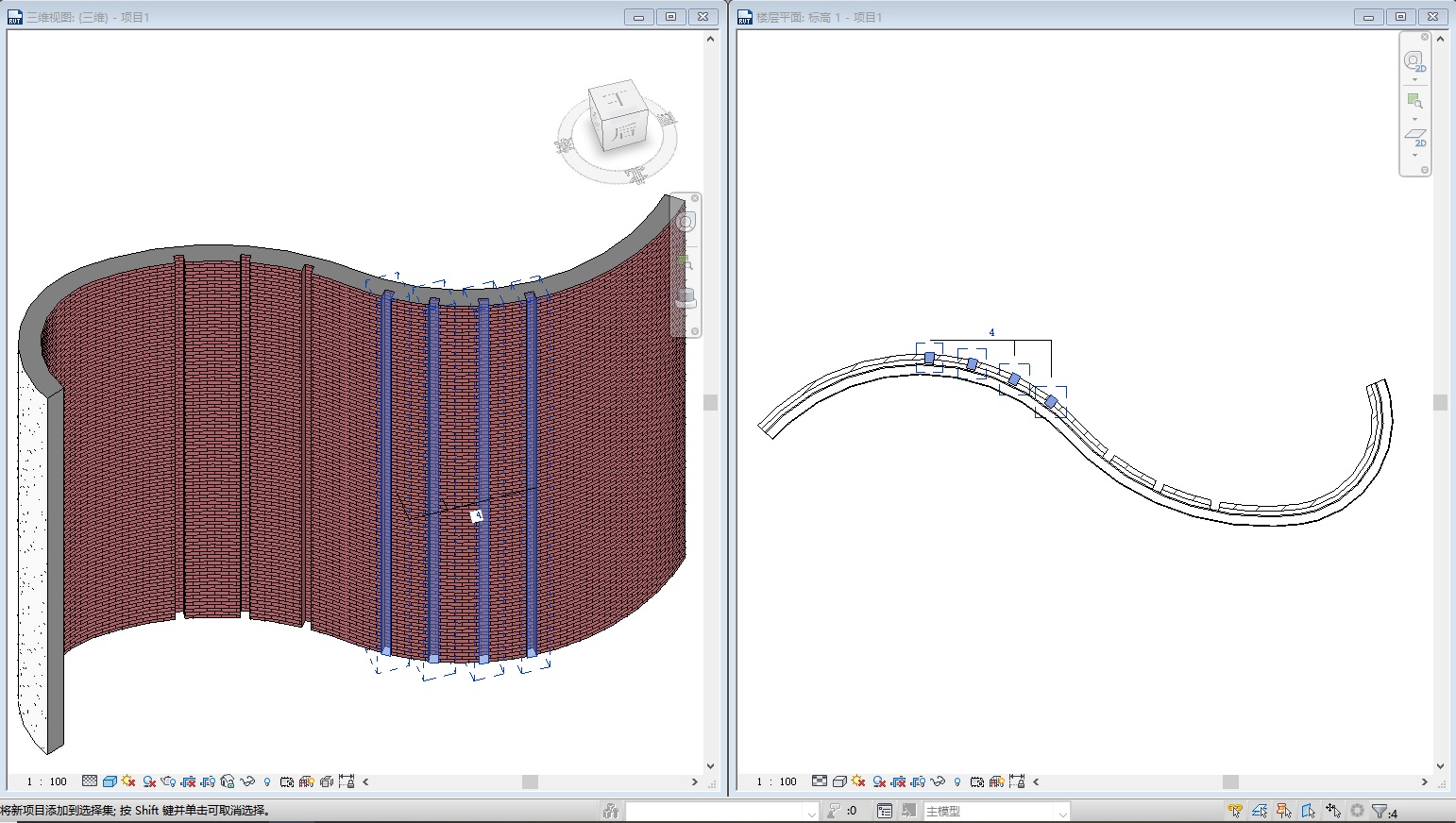
Task: Open the selection filter showing :4
Action: 1384,811
